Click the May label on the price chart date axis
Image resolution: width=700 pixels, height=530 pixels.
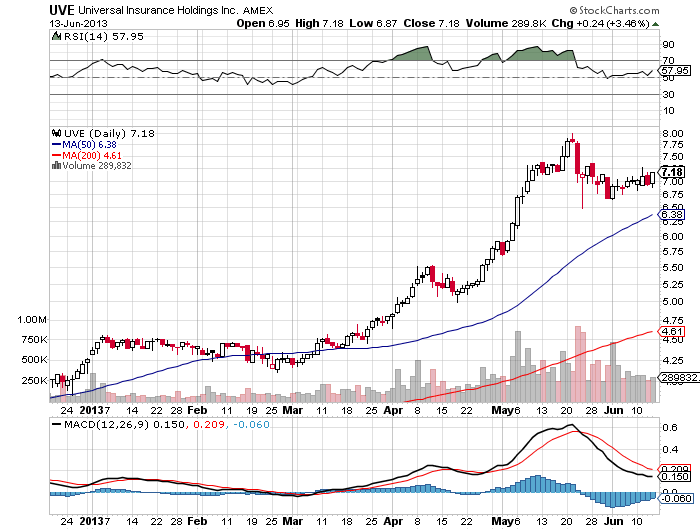click(x=502, y=410)
